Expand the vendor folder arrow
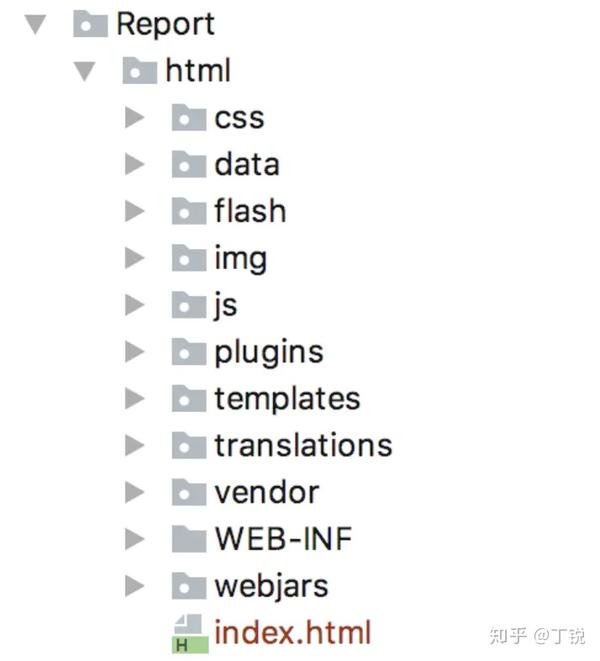The height and width of the screenshot is (661, 600). tap(135, 492)
